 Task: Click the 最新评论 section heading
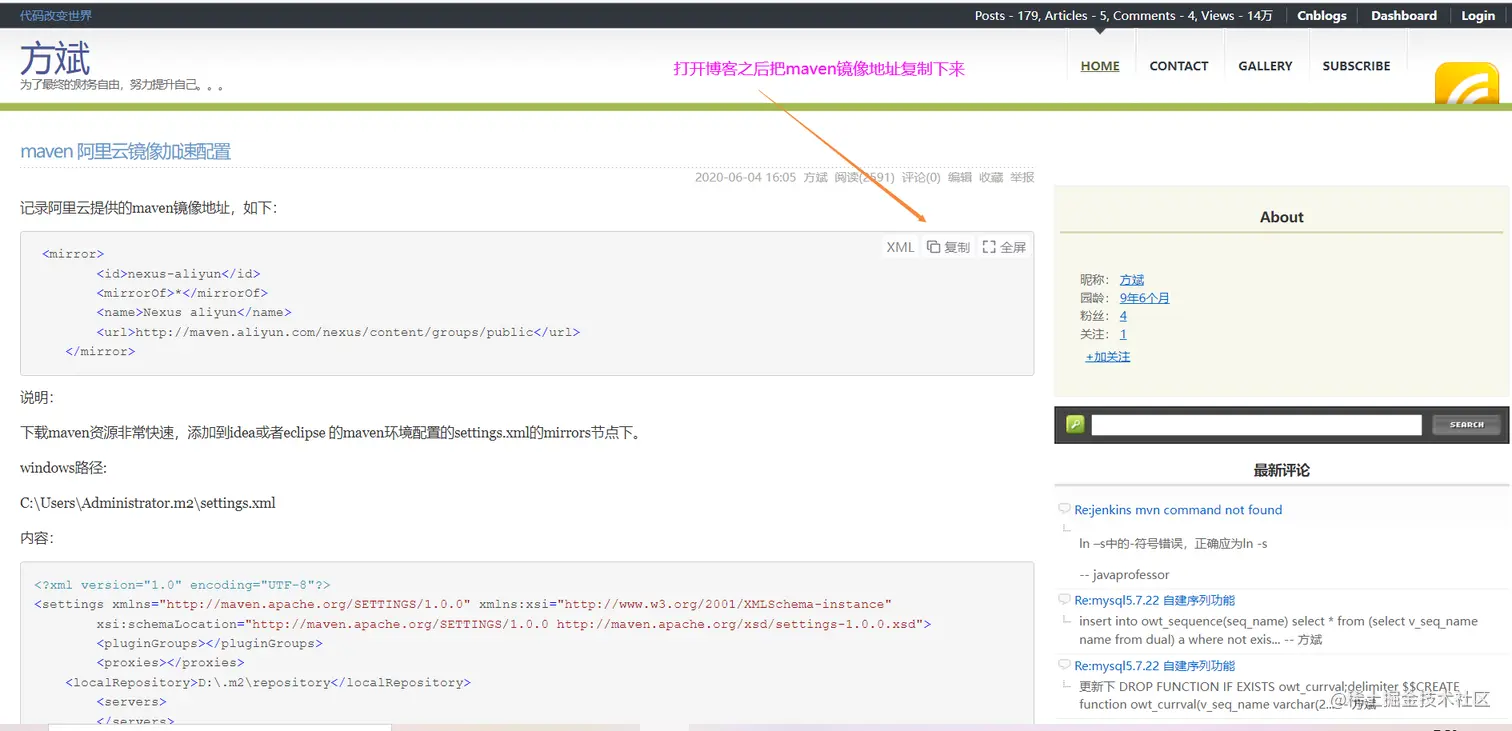1282,470
